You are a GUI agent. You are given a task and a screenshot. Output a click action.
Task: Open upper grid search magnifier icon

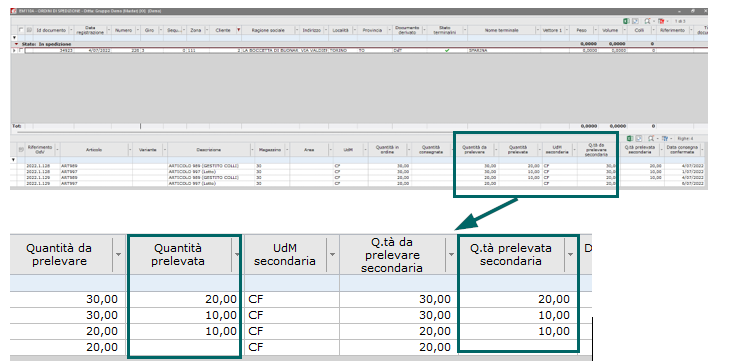tap(647, 21)
